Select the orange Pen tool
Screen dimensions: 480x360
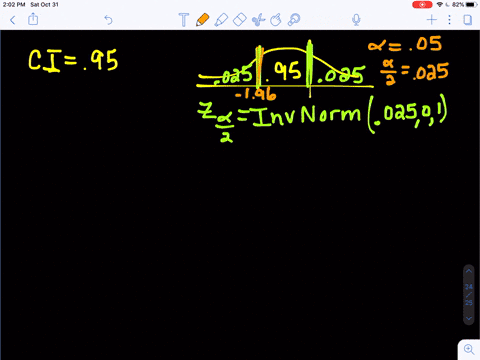pyautogui.click(x=202, y=20)
